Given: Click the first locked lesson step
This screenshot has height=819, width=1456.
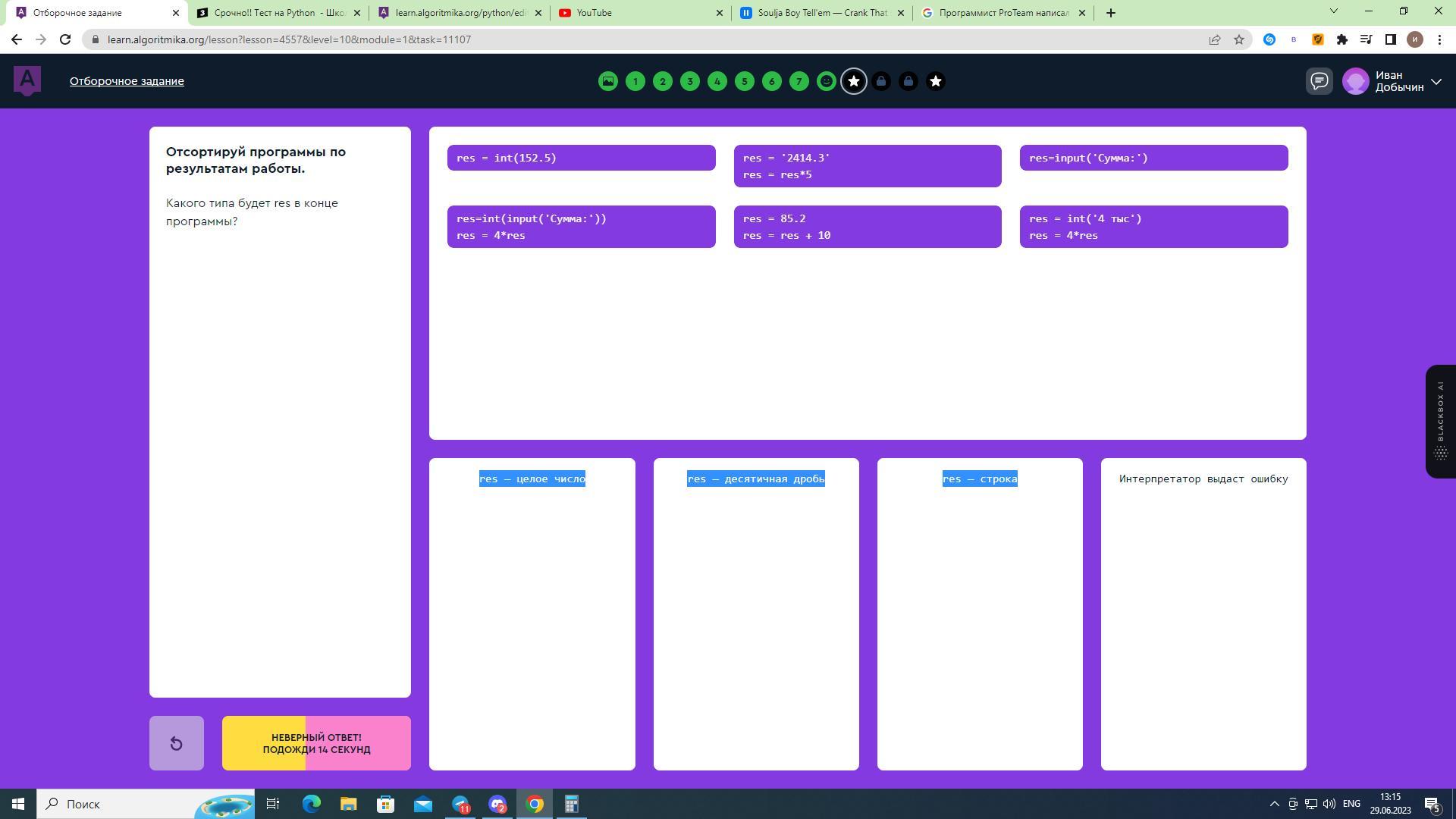Looking at the screenshot, I should pos(880,81).
